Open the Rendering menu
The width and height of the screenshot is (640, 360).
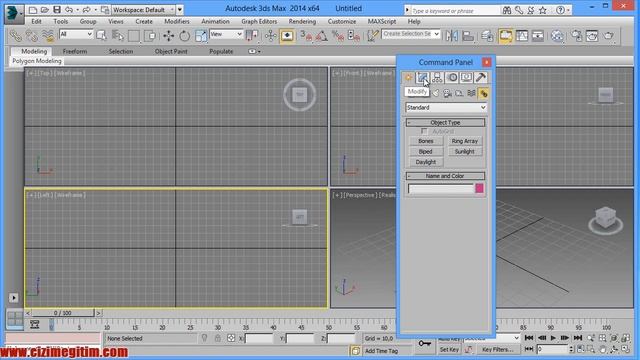(x=302, y=21)
